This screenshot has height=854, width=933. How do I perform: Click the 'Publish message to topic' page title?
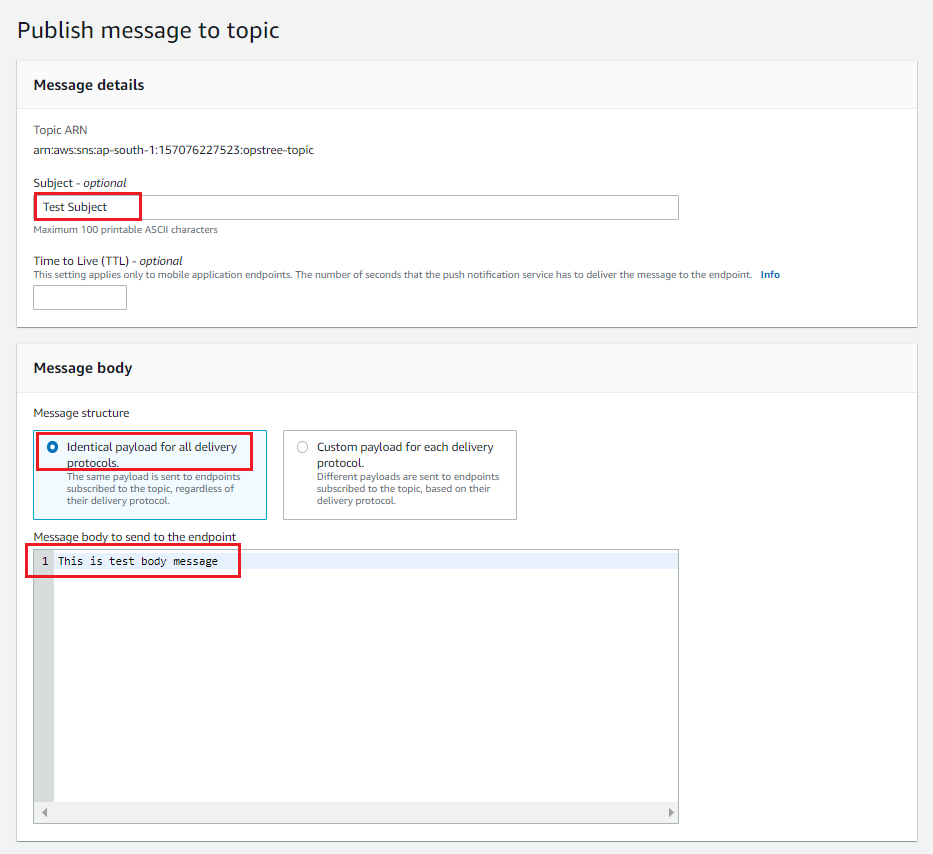[x=148, y=30]
